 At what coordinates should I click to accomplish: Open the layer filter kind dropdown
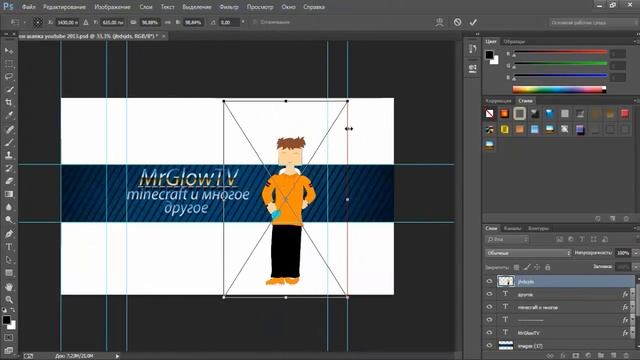click(507, 239)
